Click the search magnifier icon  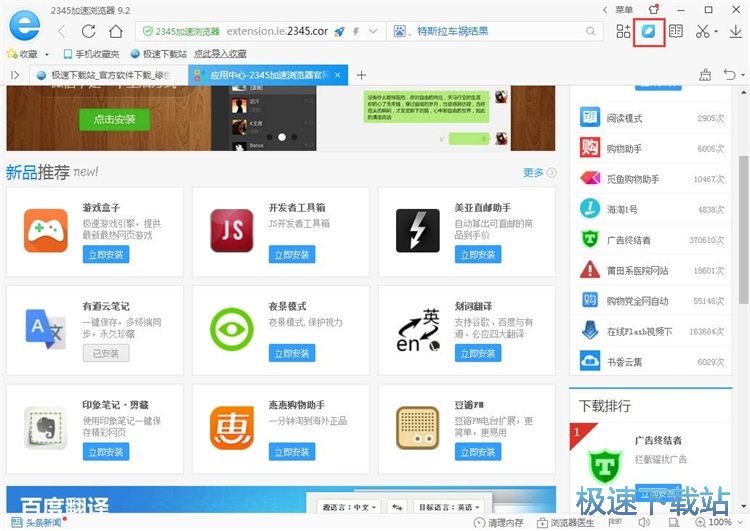(x=591, y=32)
